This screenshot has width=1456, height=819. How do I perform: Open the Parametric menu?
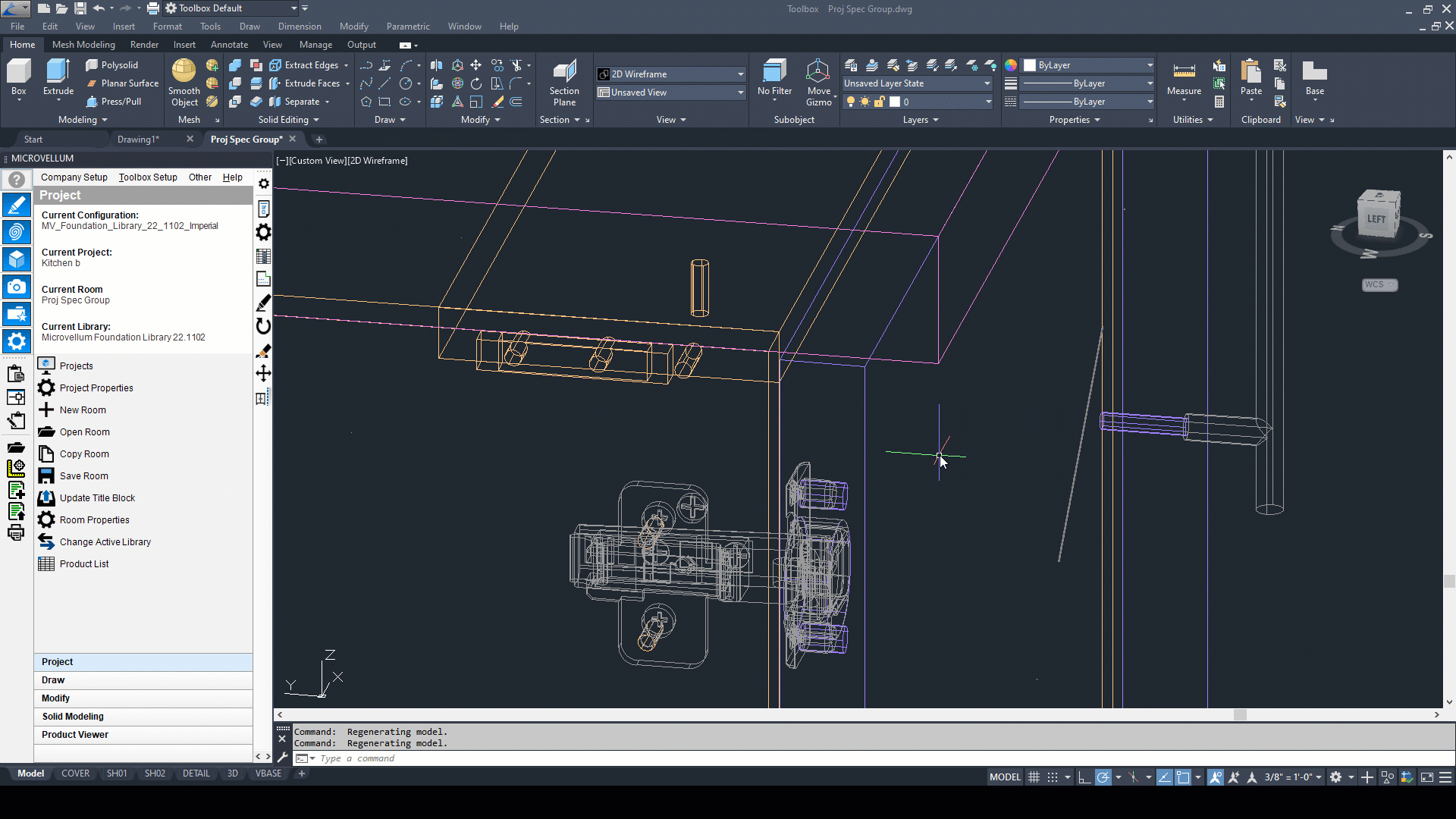(x=408, y=27)
